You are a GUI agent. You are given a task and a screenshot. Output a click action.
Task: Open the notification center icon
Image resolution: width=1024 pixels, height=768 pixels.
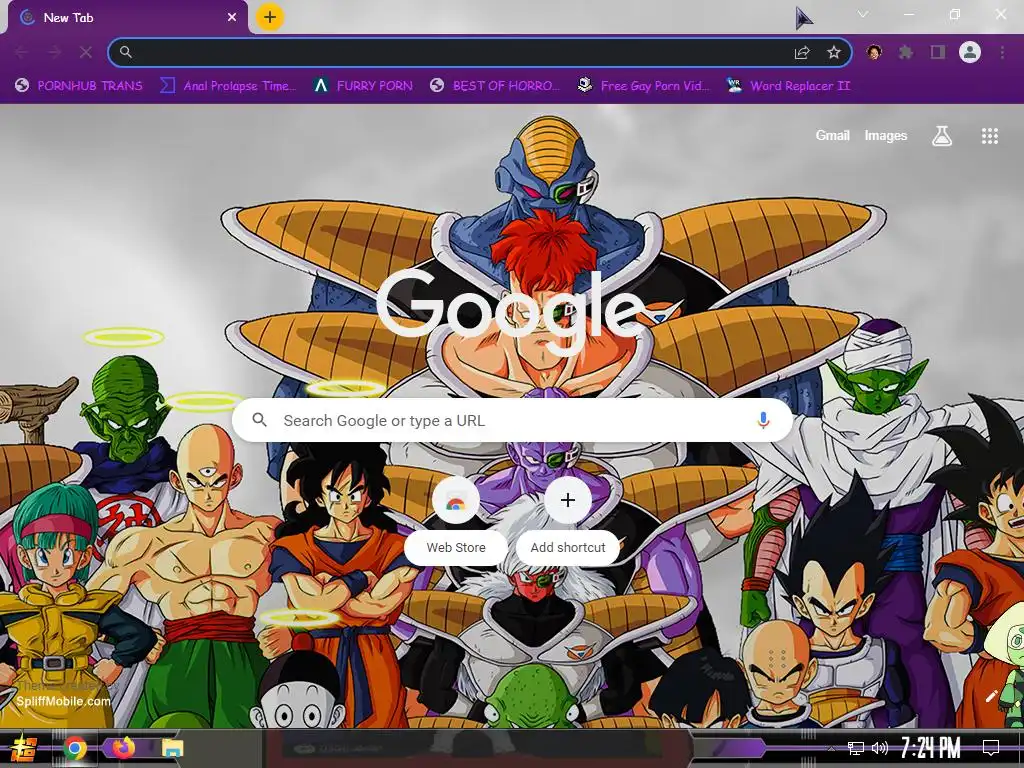pos(991,747)
